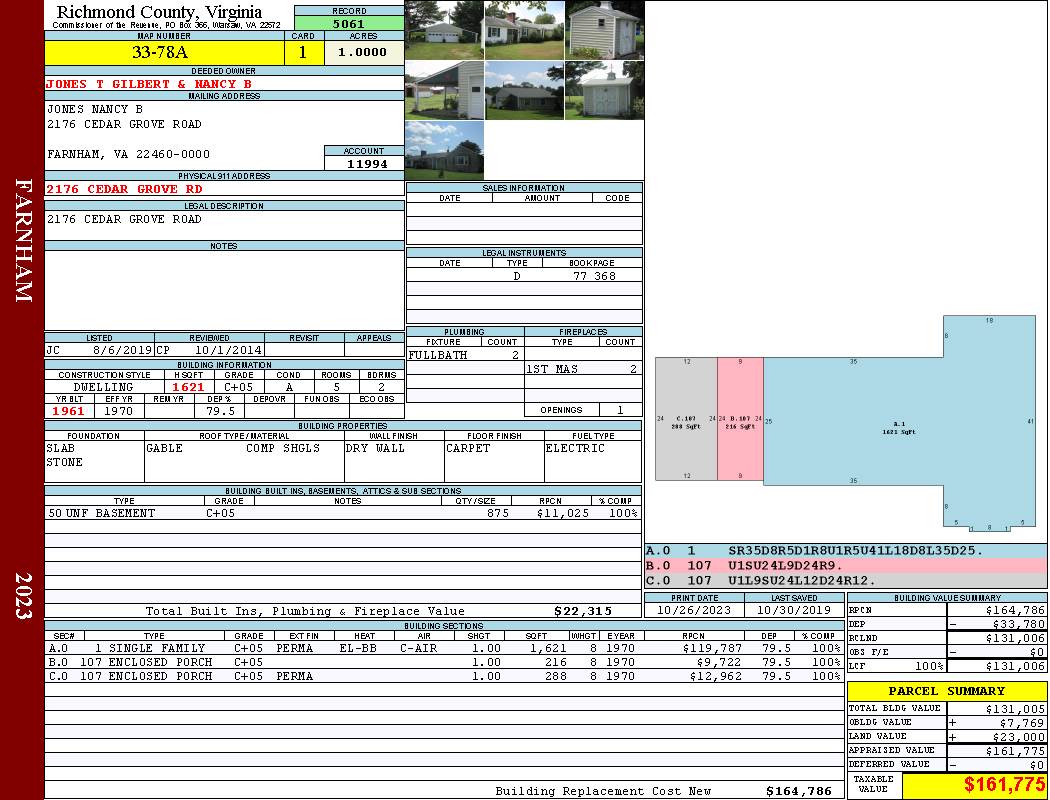
Task: Click pink sketch code line B.0
Action: (846, 566)
